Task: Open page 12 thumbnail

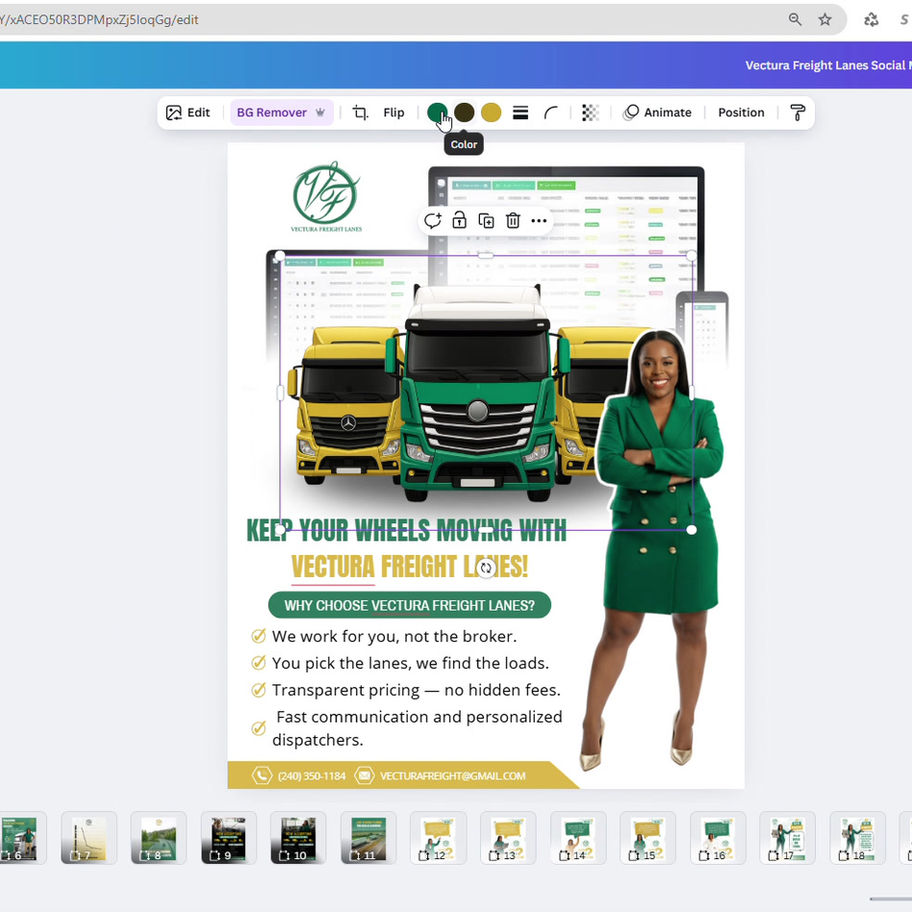Action: [x=438, y=838]
